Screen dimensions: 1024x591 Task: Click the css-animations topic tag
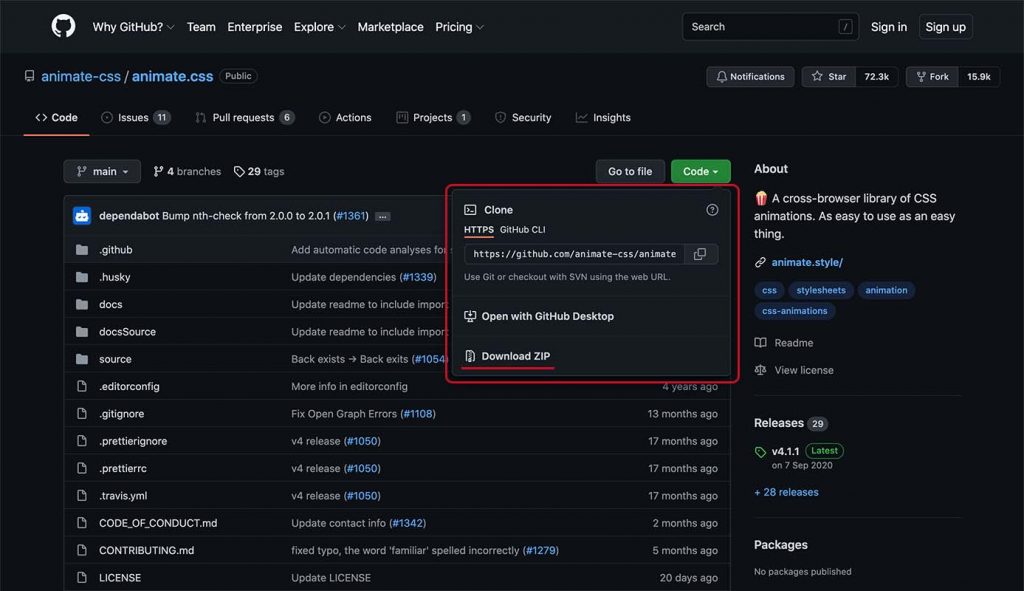click(795, 311)
